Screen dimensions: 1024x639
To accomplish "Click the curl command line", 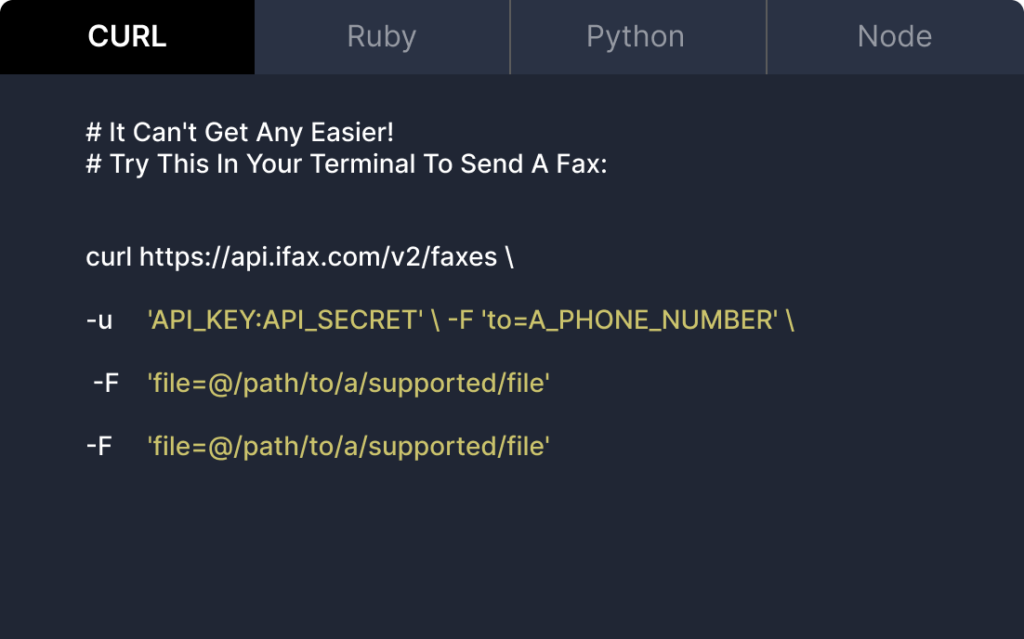I will [300, 257].
